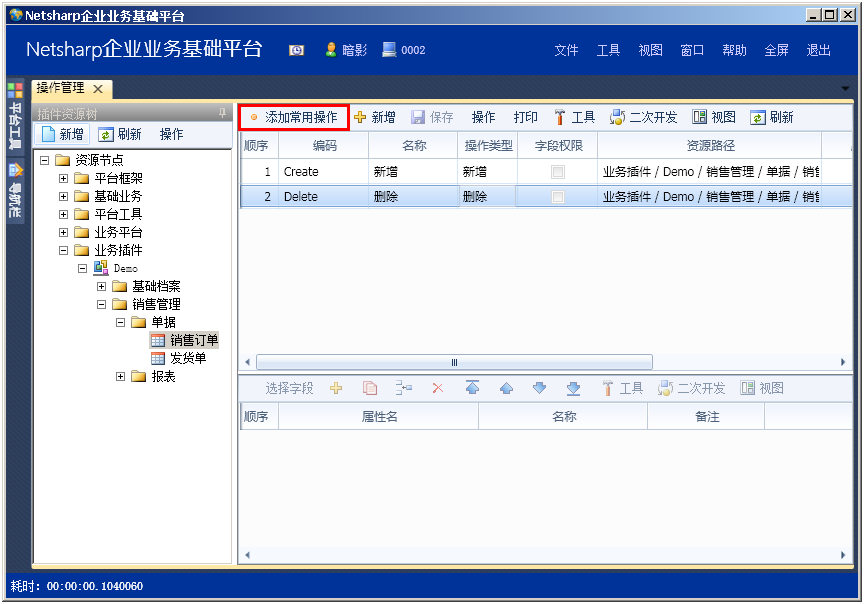Click 退出 in header
Viewport: 864px width, 604px height.
tap(818, 50)
